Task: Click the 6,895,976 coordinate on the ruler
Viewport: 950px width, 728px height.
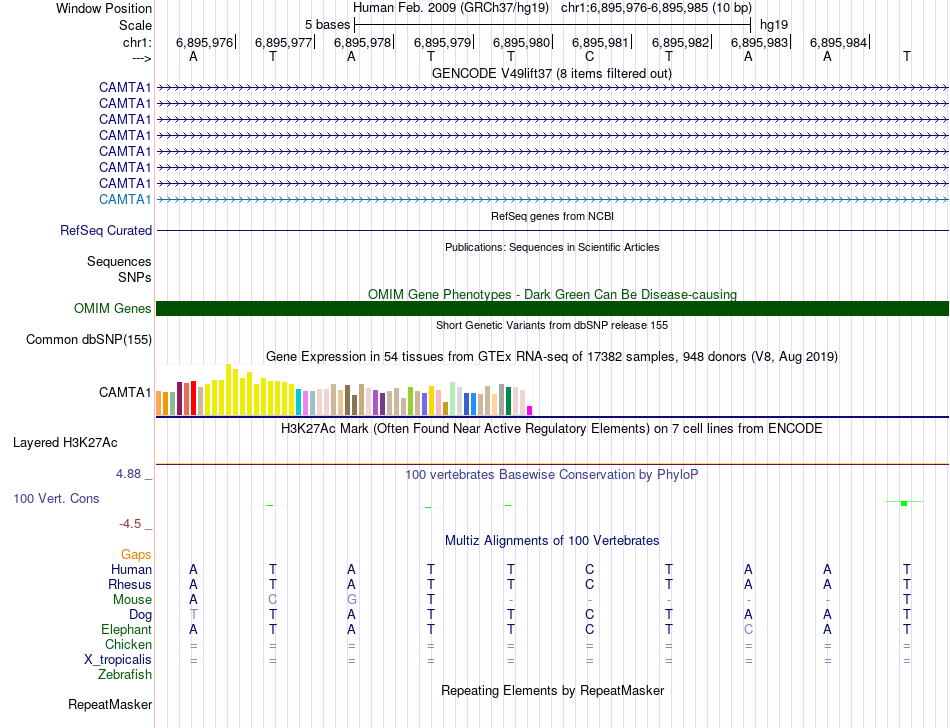Action: point(204,42)
